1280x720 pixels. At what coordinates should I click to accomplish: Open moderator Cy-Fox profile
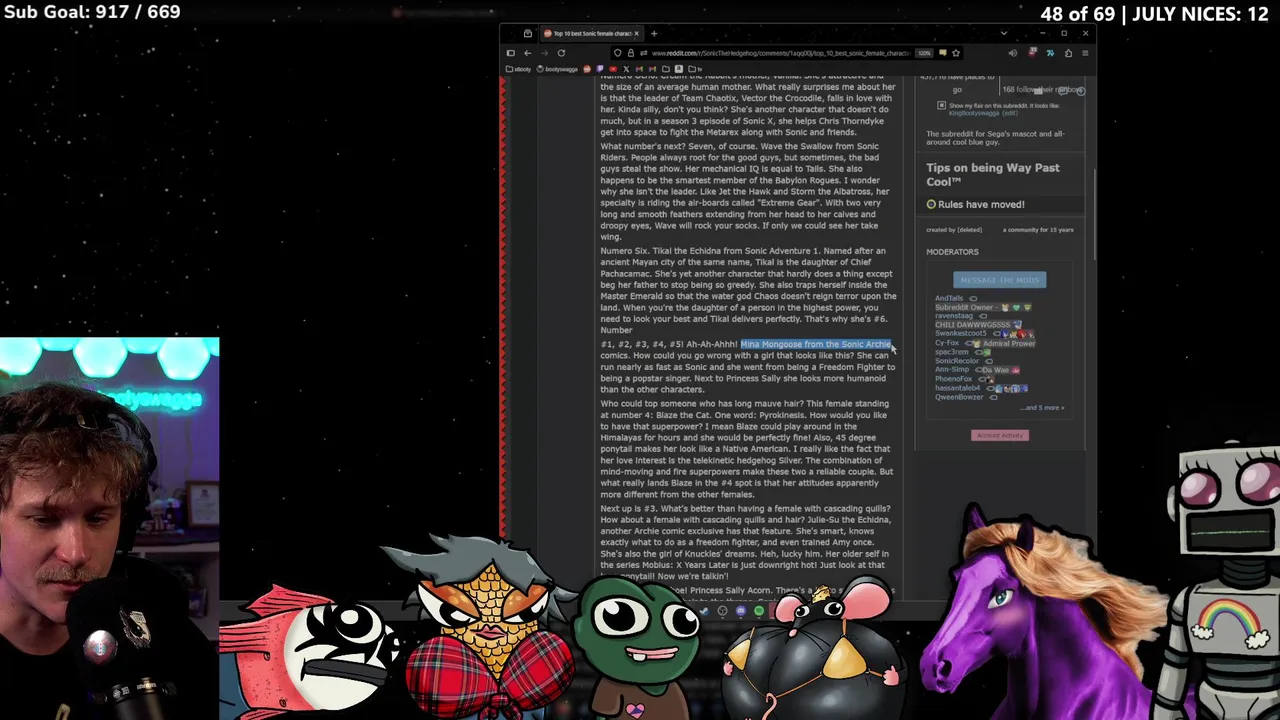coord(947,343)
